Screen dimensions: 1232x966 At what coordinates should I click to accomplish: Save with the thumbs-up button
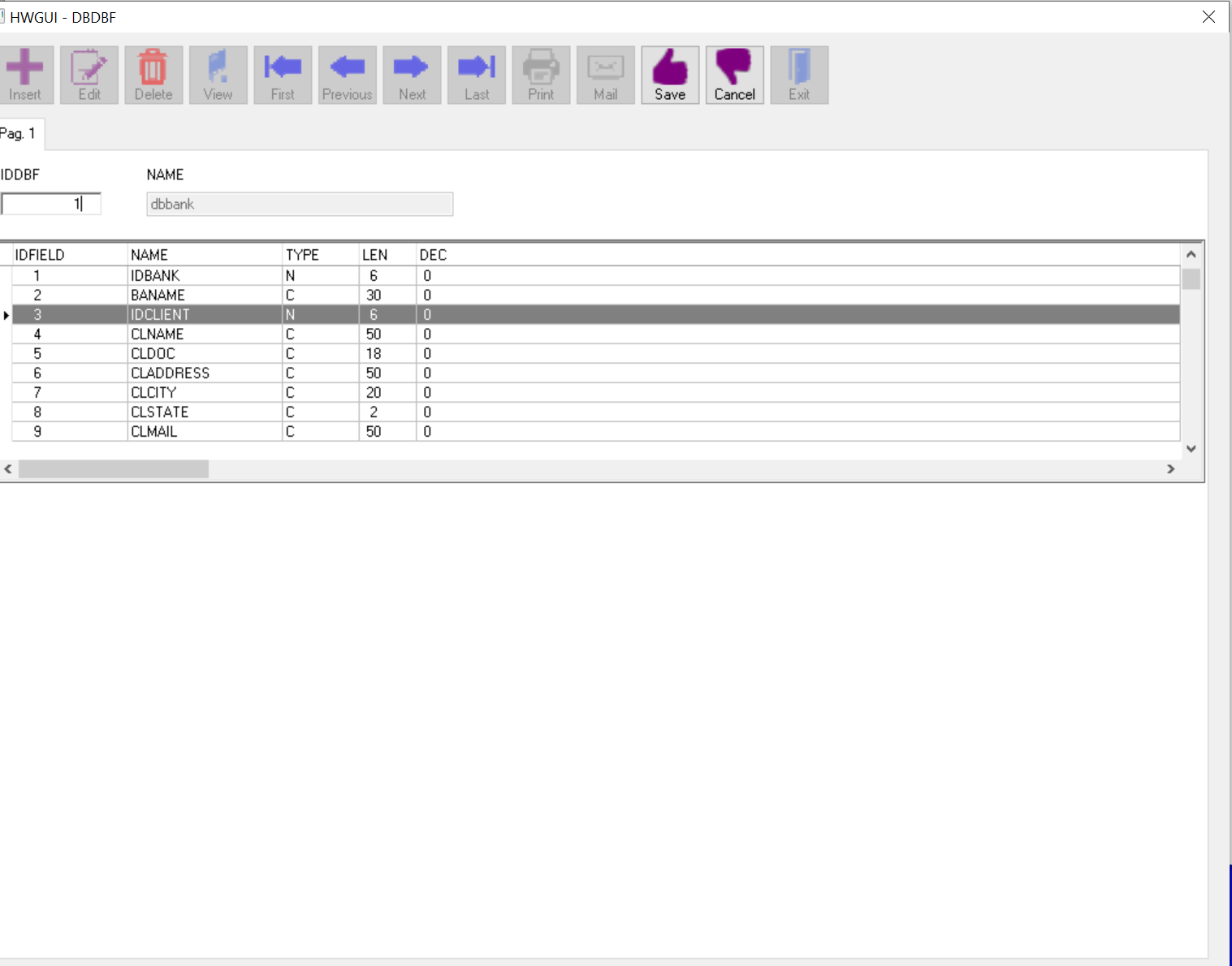pyautogui.click(x=670, y=75)
